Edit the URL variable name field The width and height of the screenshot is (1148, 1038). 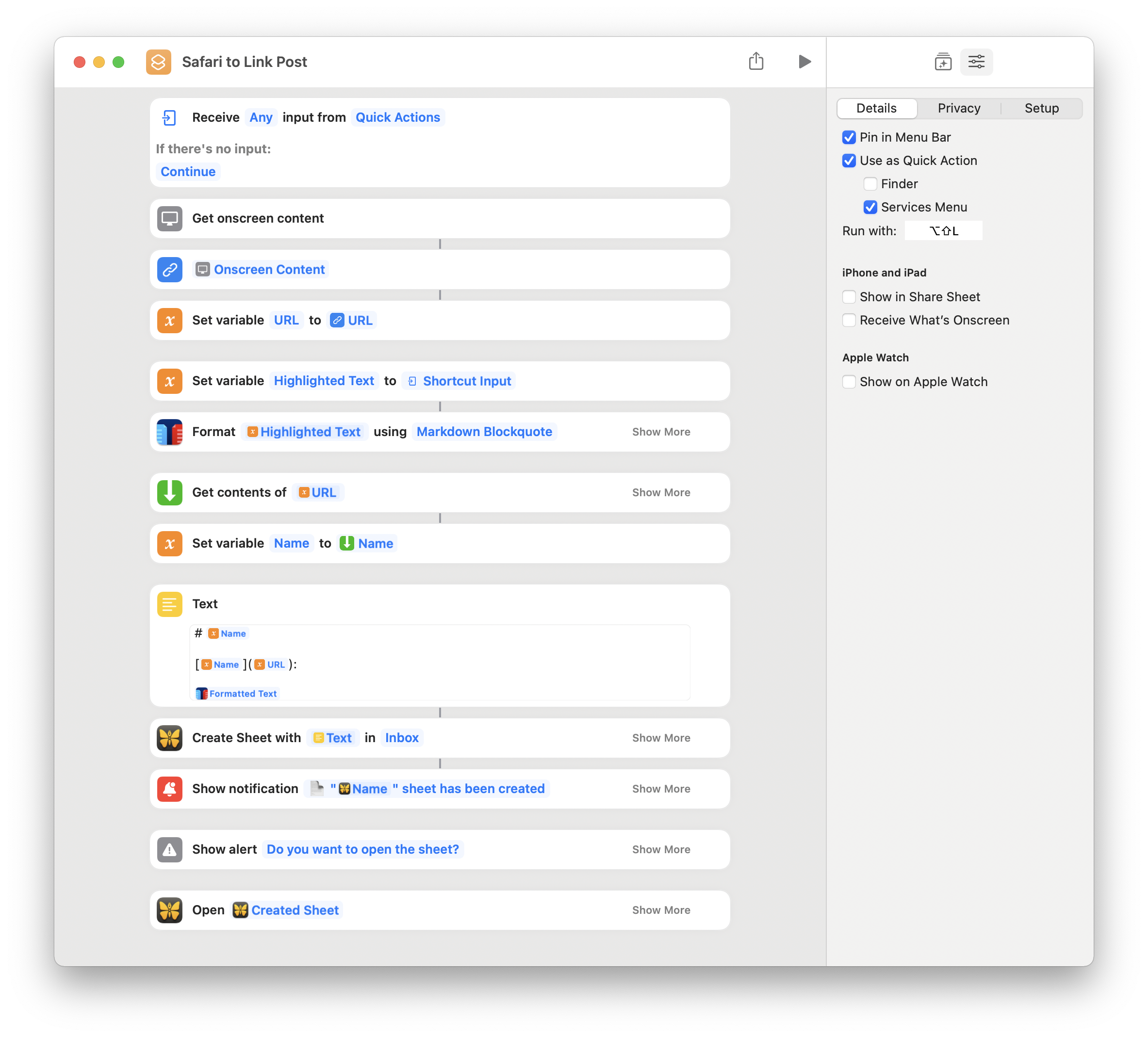(286, 320)
